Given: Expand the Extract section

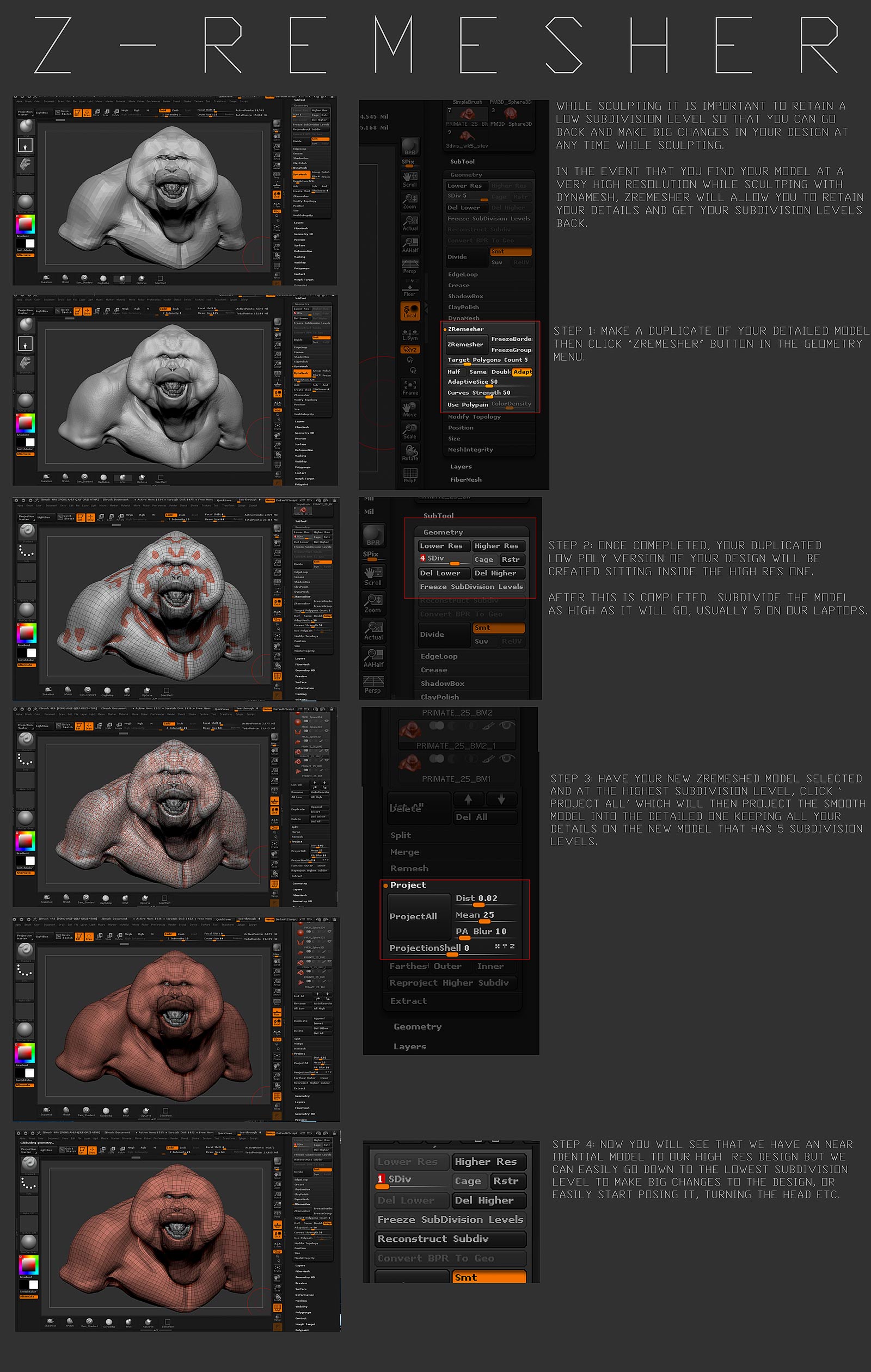Looking at the screenshot, I should [x=408, y=1000].
